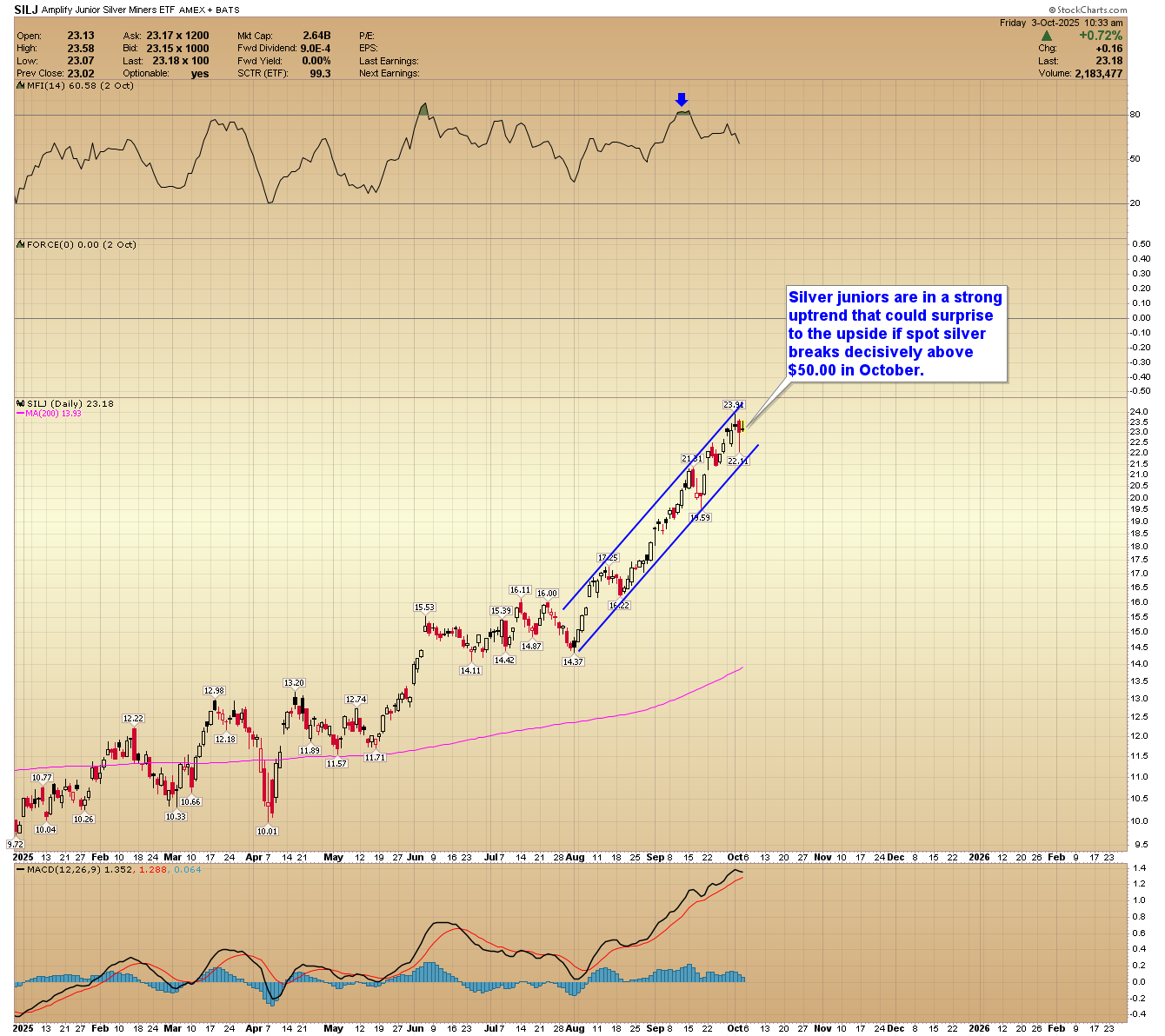Click the Open value 23.13

point(81,36)
